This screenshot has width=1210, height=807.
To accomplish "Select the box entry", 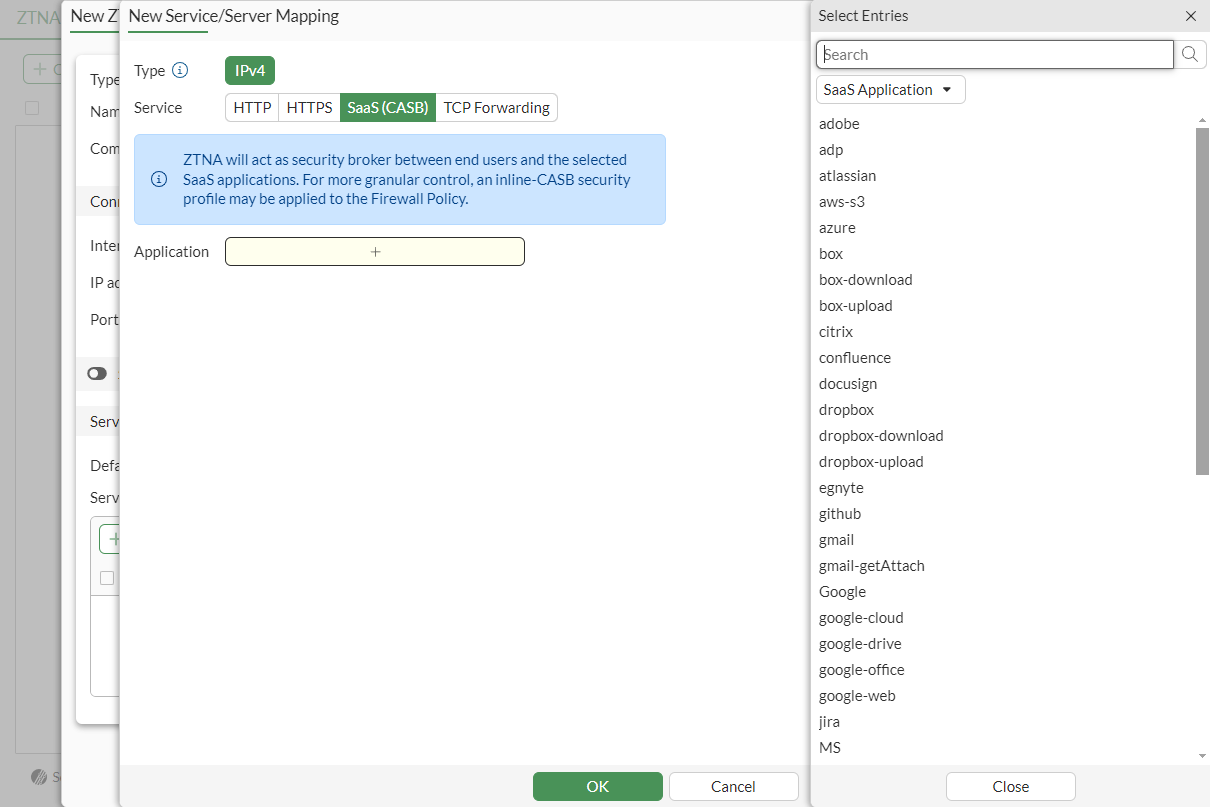I will click(831, 254).
